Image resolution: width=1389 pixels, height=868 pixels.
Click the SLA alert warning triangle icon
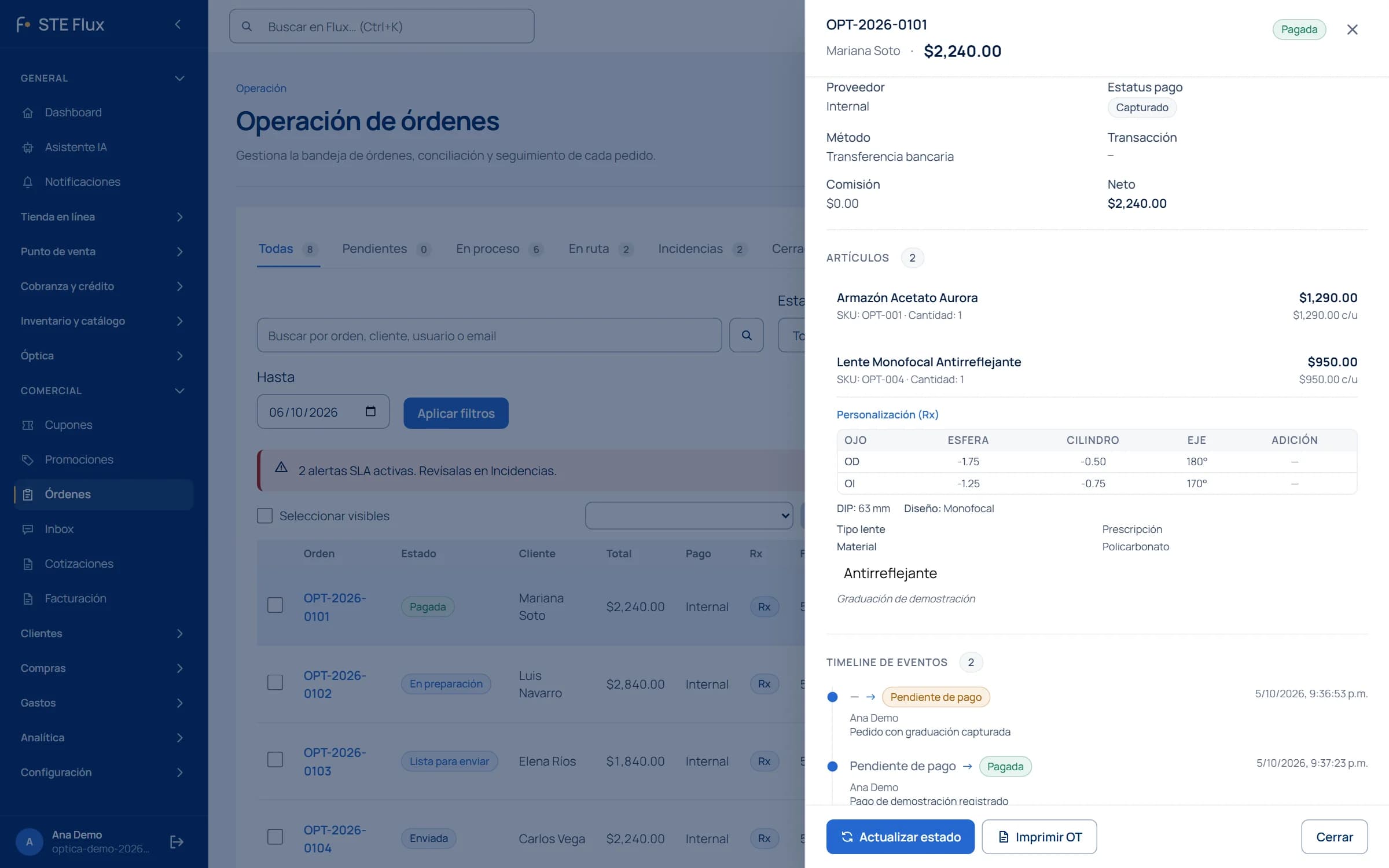281,468
